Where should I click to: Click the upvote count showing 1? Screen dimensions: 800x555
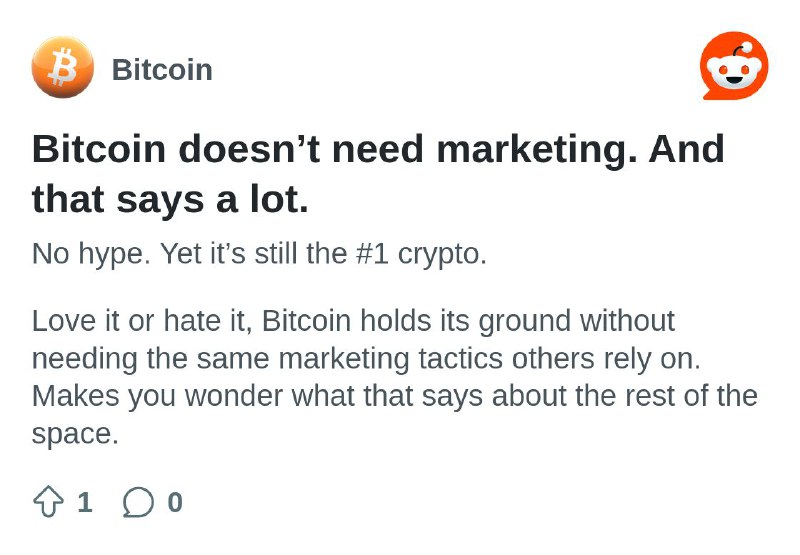[85, 502]
